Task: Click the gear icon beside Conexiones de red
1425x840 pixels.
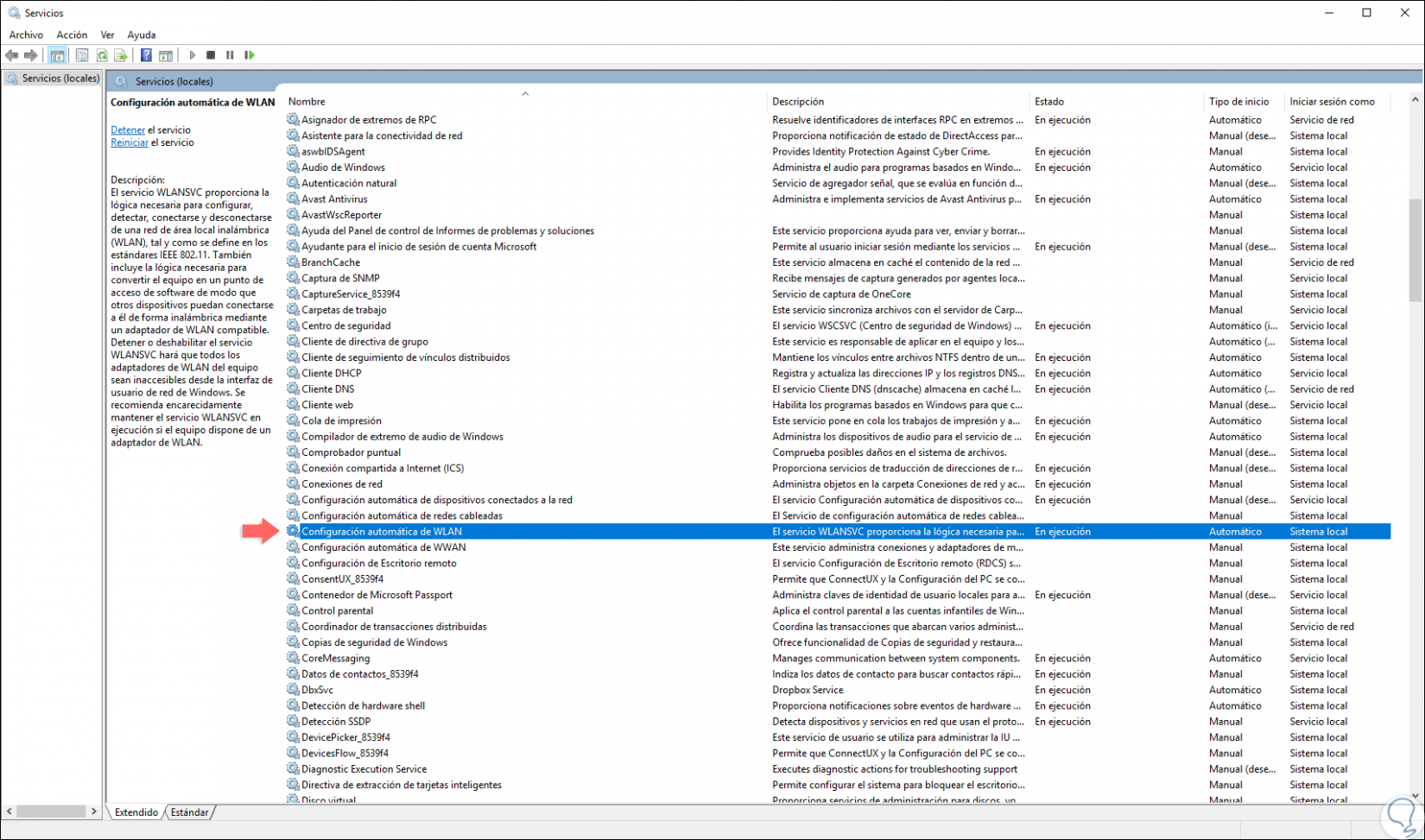Action: point(294,484)
